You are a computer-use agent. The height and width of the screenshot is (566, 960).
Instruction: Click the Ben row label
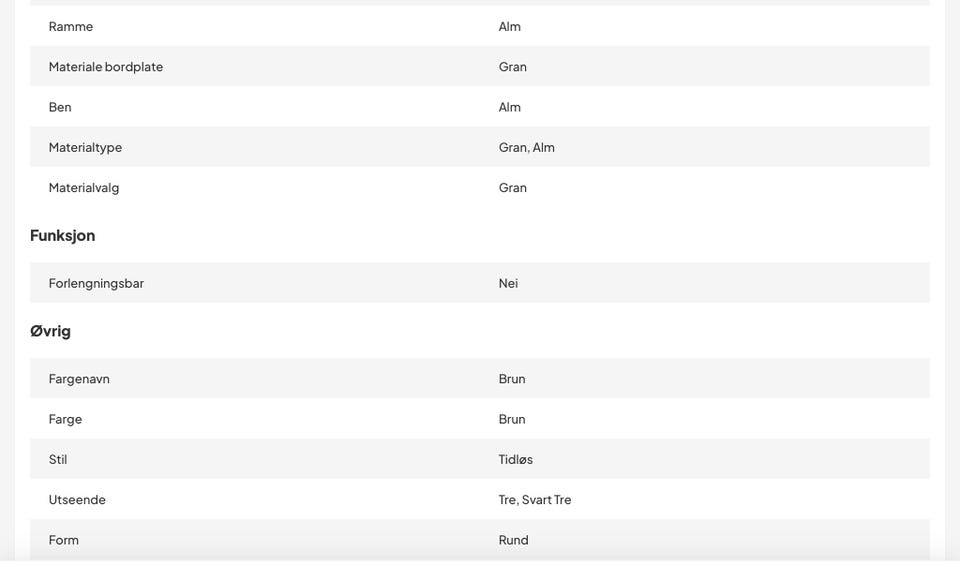point(60,107)
